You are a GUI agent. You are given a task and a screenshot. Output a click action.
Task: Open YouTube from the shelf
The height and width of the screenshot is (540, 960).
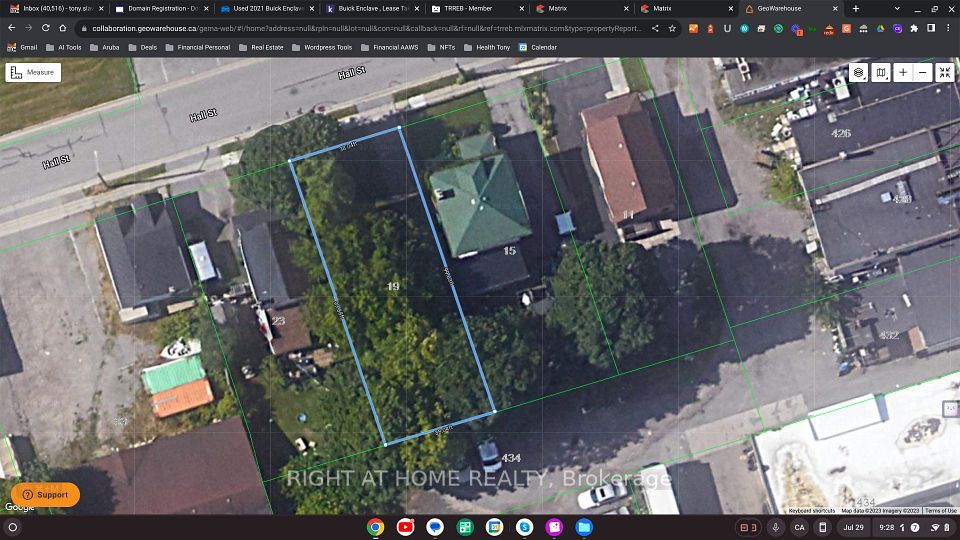tap(405, 527)
